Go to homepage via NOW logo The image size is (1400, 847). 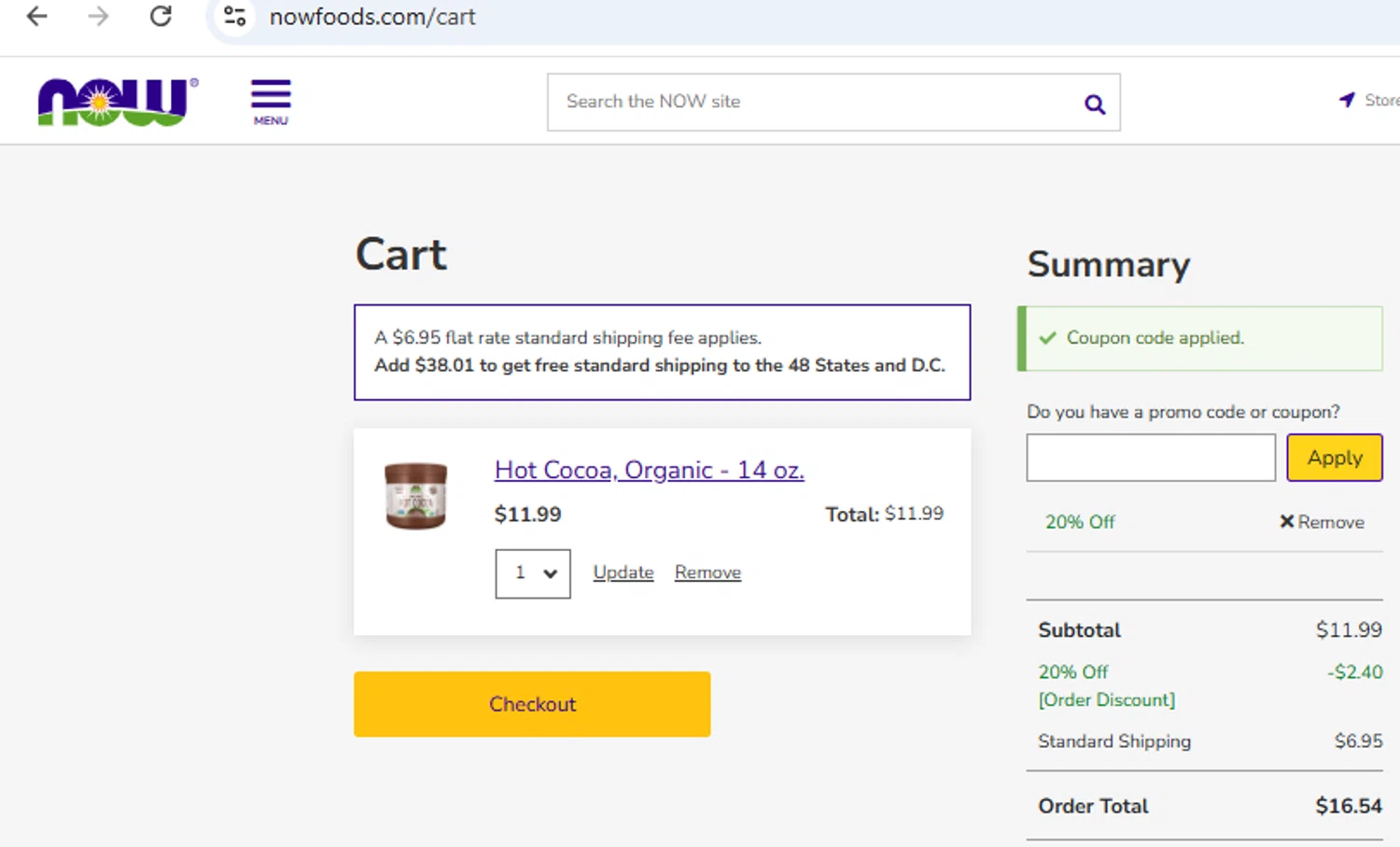(x=117, y=101)
